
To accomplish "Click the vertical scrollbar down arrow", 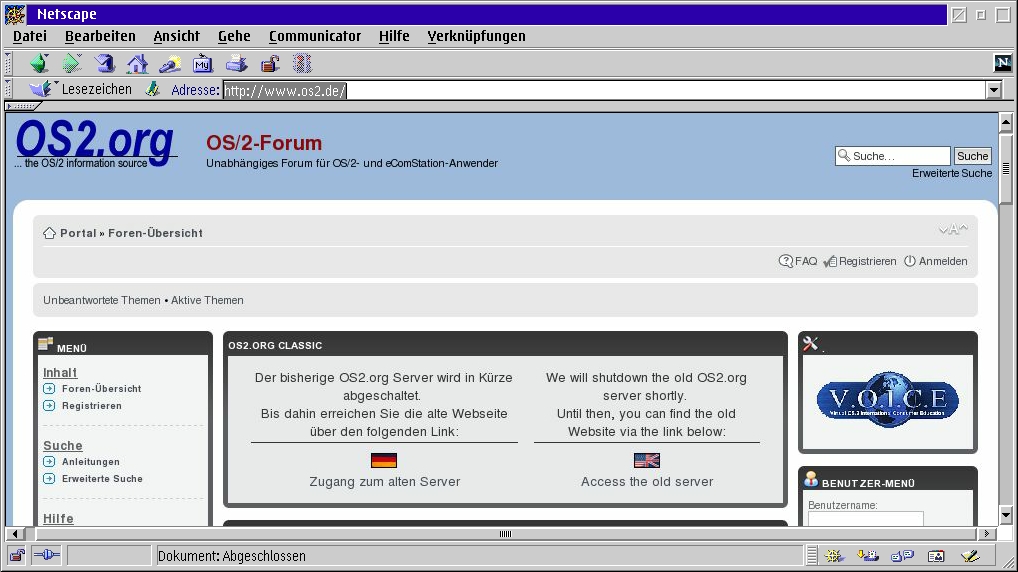I will [1006, 515].
